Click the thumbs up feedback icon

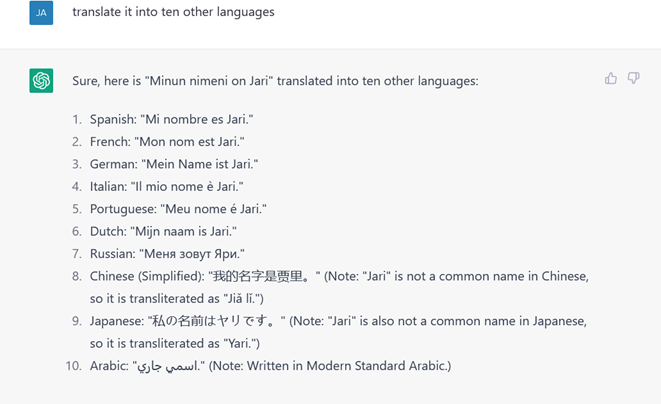[610, 78]
